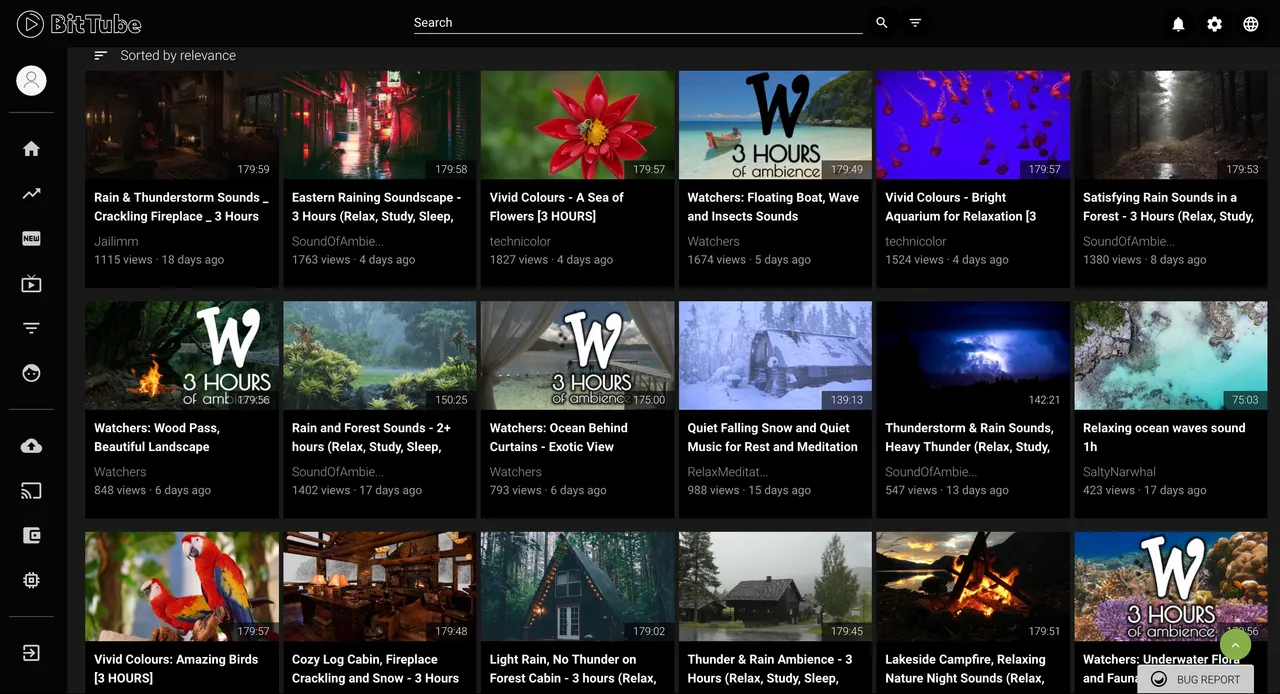
Task: Visit the Jailimm channel
Action: click(x=116, y=241)
